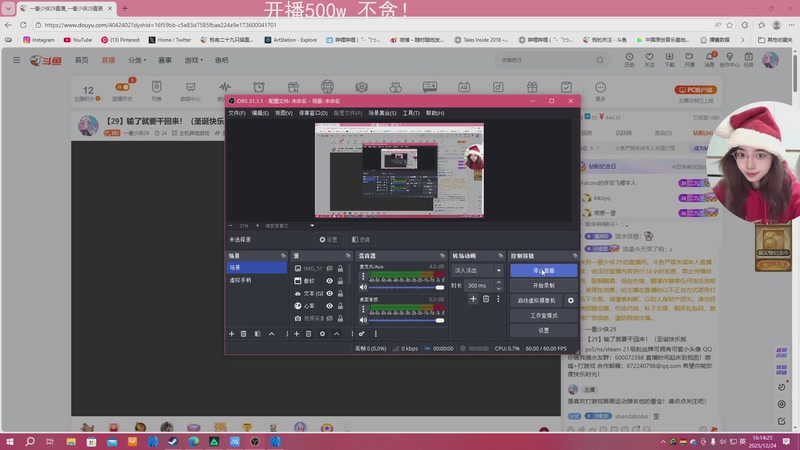Viewport: 800px width, 450px height.
Task: Open the transition properties three-dot menu
Action: 498,299
